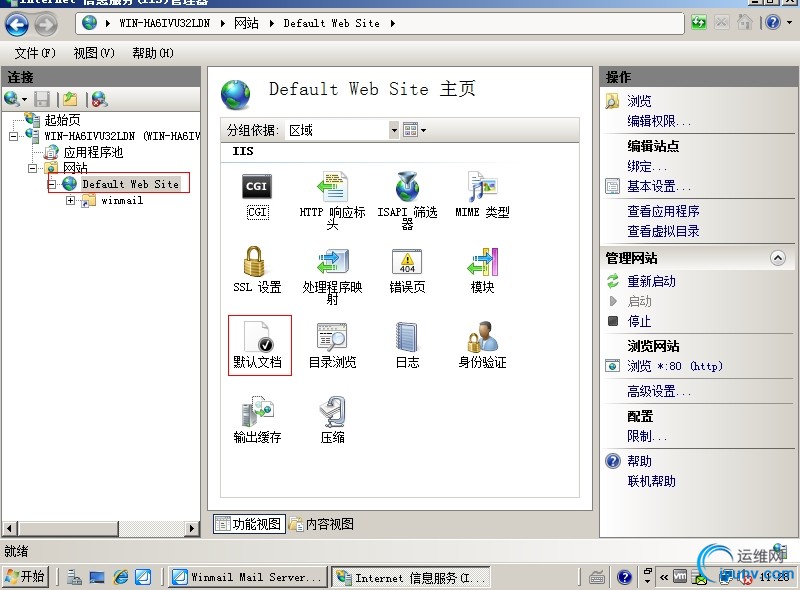Open 日志 feature icon

pyautogui.click(x=407, y=346)
